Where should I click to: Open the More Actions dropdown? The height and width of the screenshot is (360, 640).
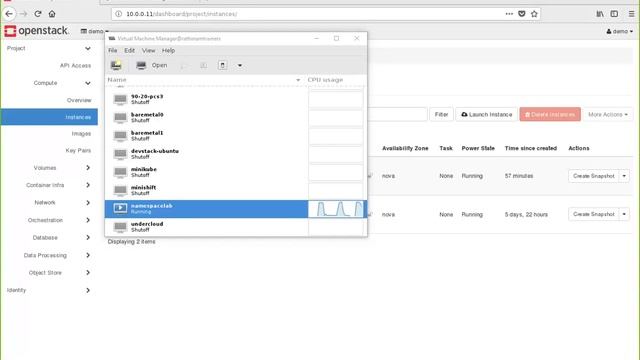(x=608, y=114)
